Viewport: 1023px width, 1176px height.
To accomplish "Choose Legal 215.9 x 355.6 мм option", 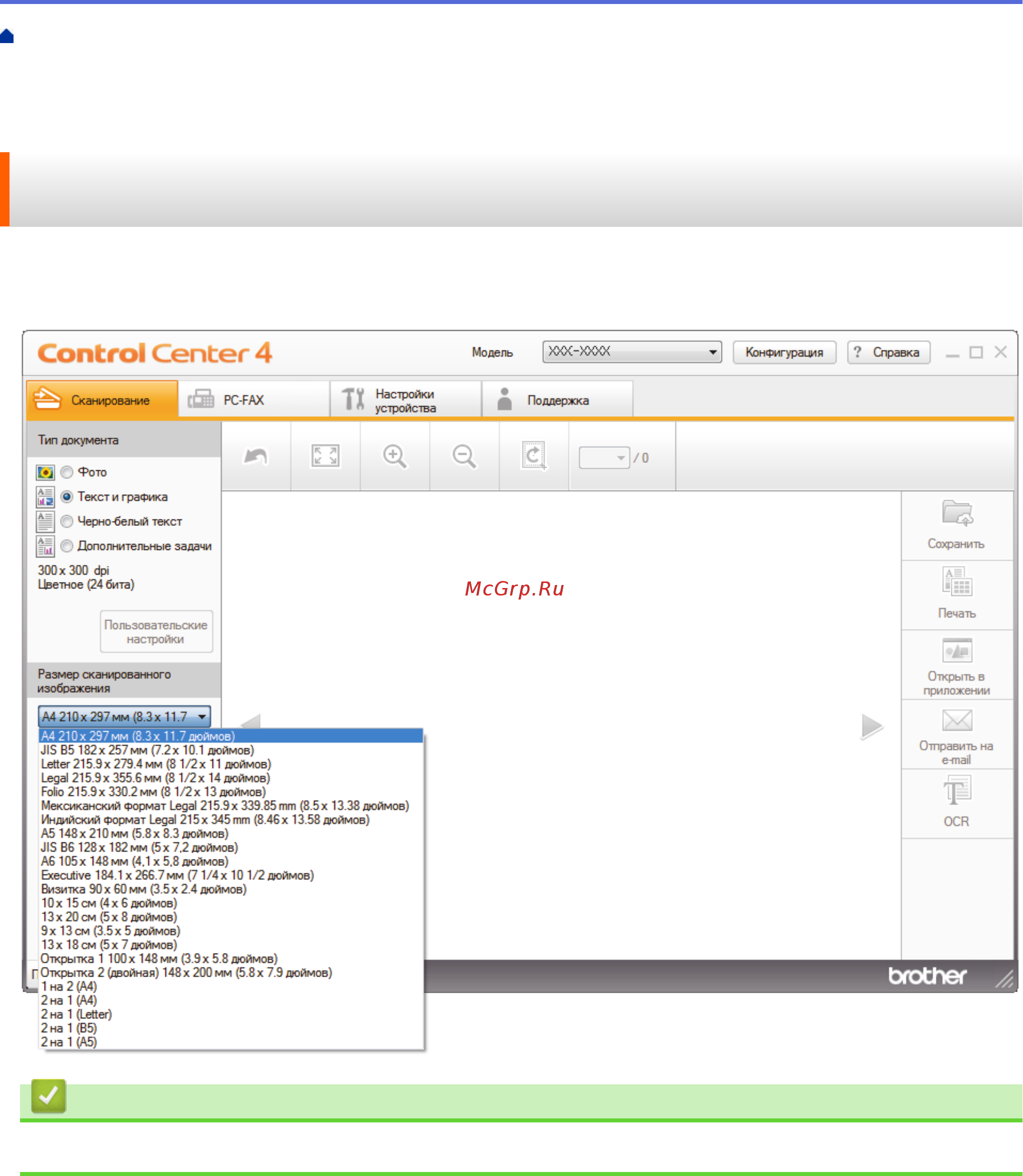I will [x=231, y=777].
